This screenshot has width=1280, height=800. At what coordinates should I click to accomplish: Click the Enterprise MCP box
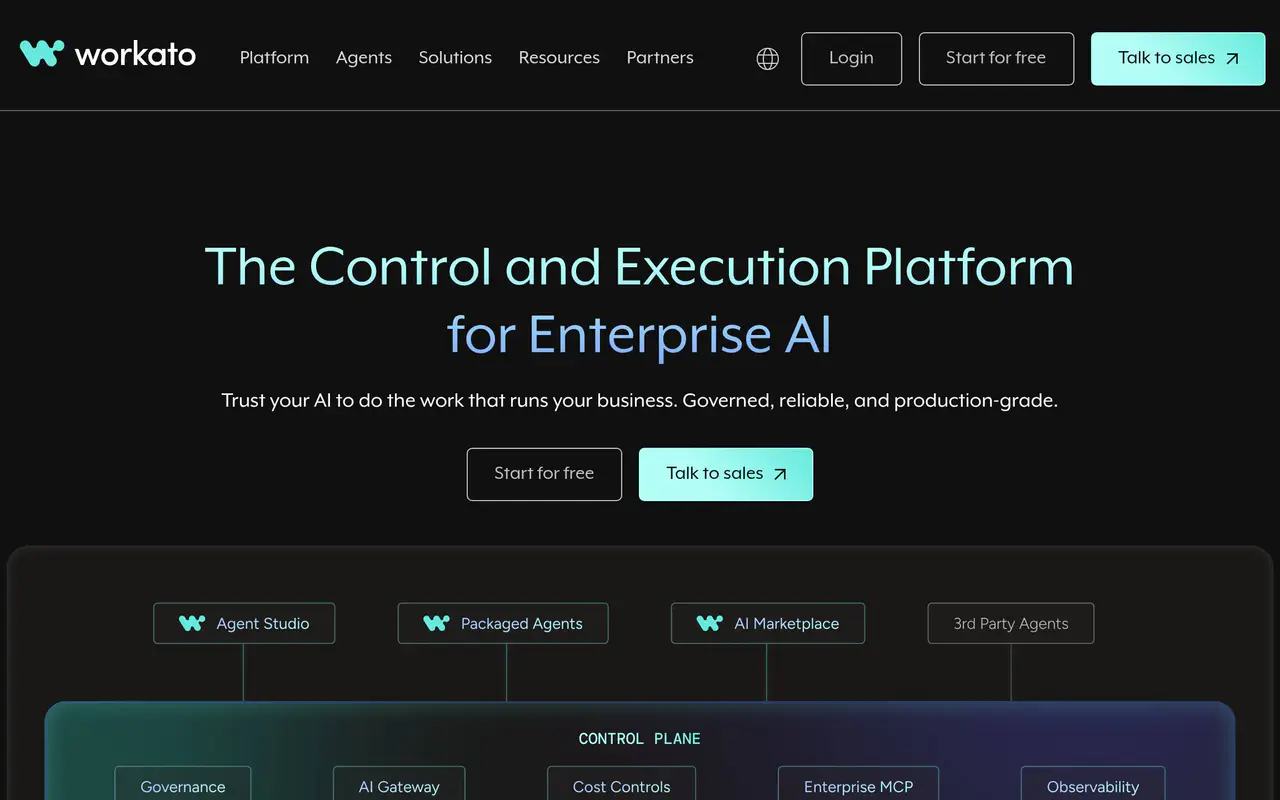pos(859,785)
